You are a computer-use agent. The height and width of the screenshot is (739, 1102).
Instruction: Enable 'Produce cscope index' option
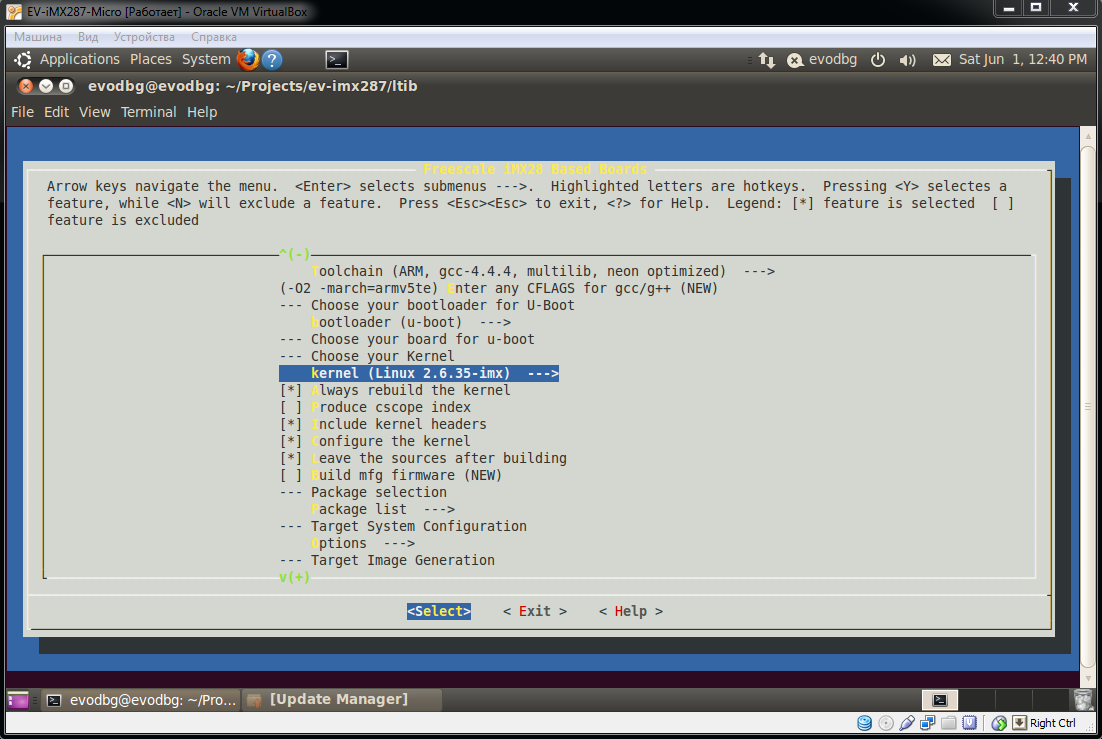click(x=291, y=407)
